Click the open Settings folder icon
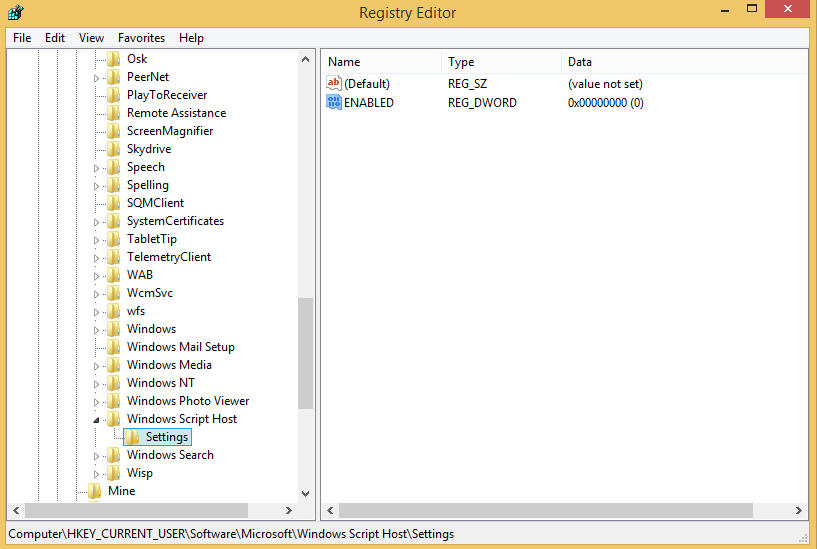Image resolution: width=817 pixels, height=549 pixels. pyautogui.click(x=132, y=437)
